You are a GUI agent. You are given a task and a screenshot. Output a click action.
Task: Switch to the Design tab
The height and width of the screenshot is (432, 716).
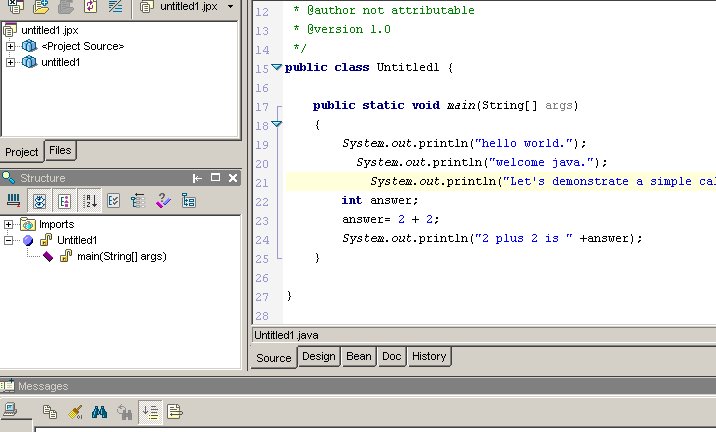319,356
